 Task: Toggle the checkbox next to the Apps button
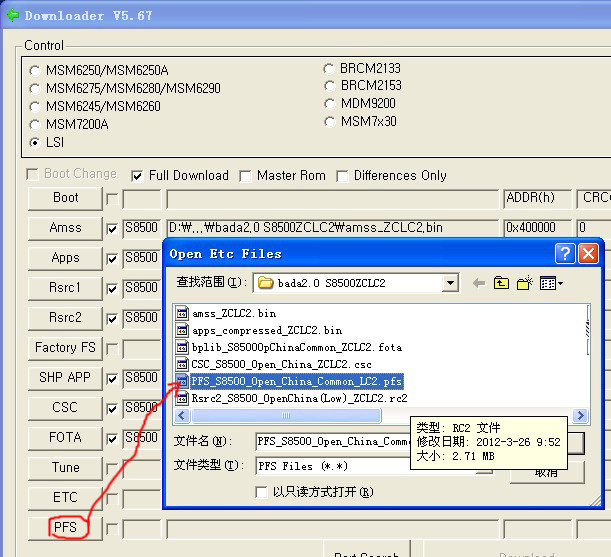[x=112, y=259]
